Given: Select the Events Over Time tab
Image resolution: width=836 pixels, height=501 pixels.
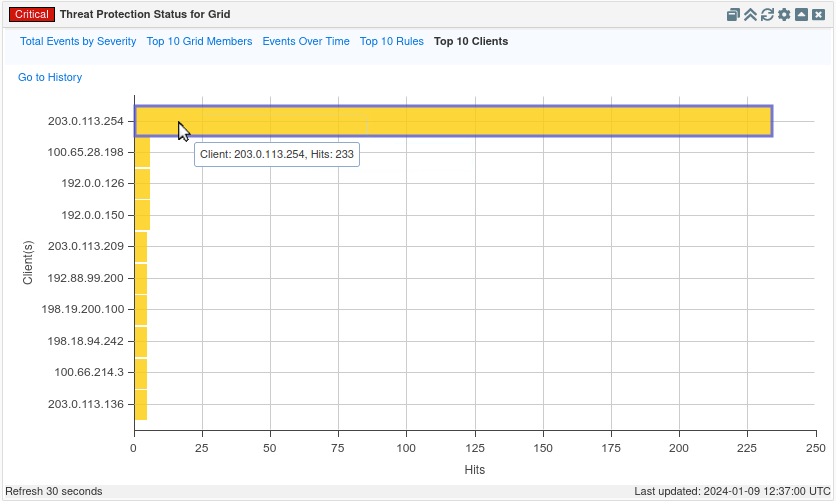Looking at the screenshot, I should (306, 42).
